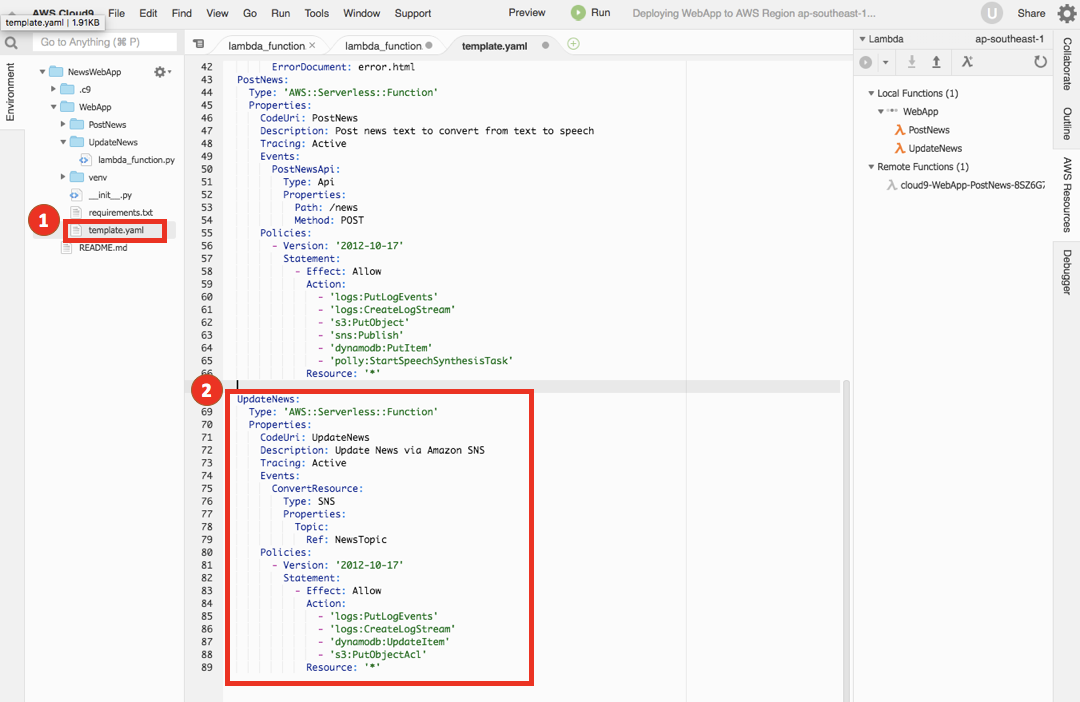1080x702 pixels.
Task: Open the Edit menu
Action: (148, 13)
